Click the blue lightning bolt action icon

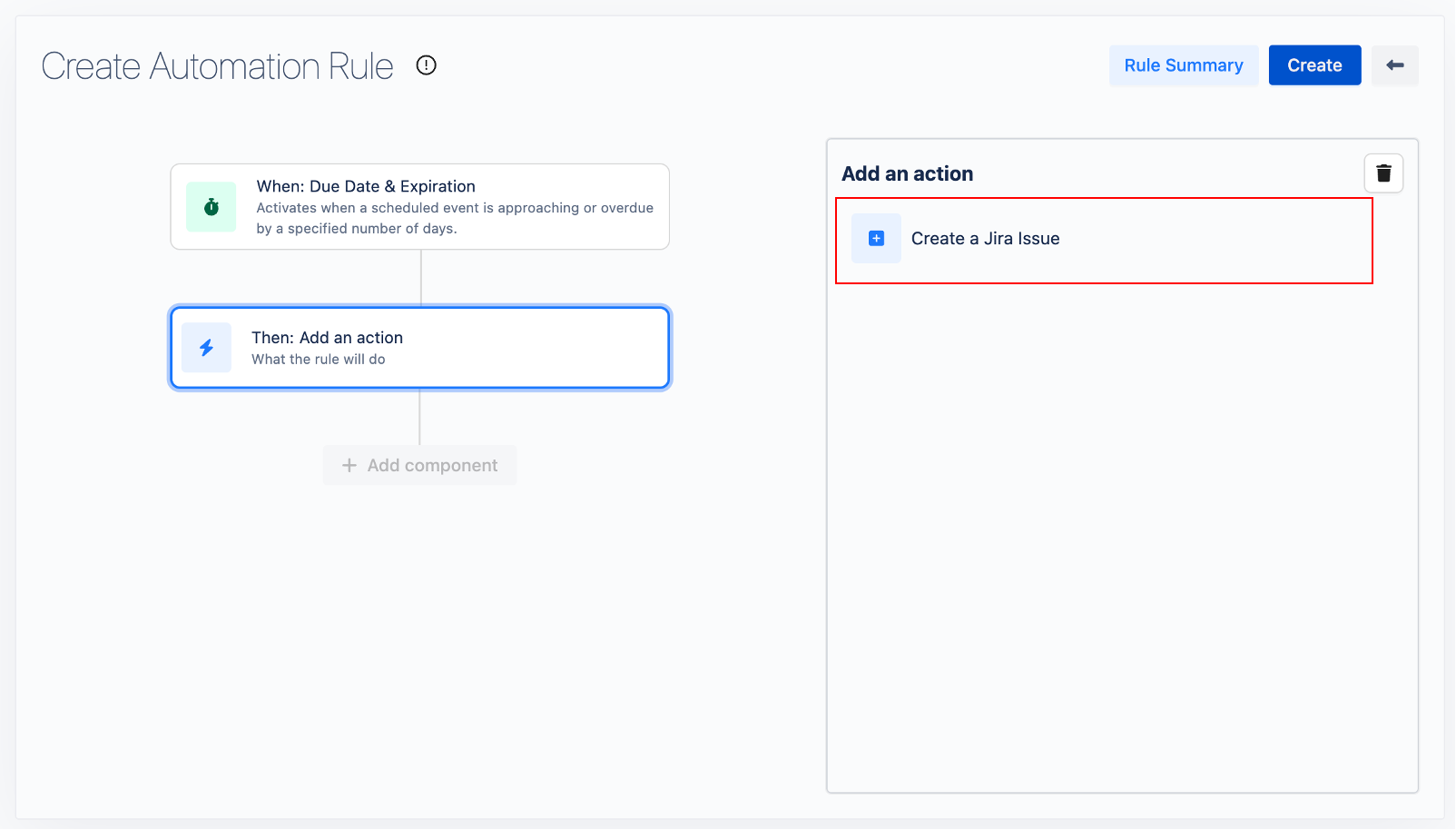207,348
